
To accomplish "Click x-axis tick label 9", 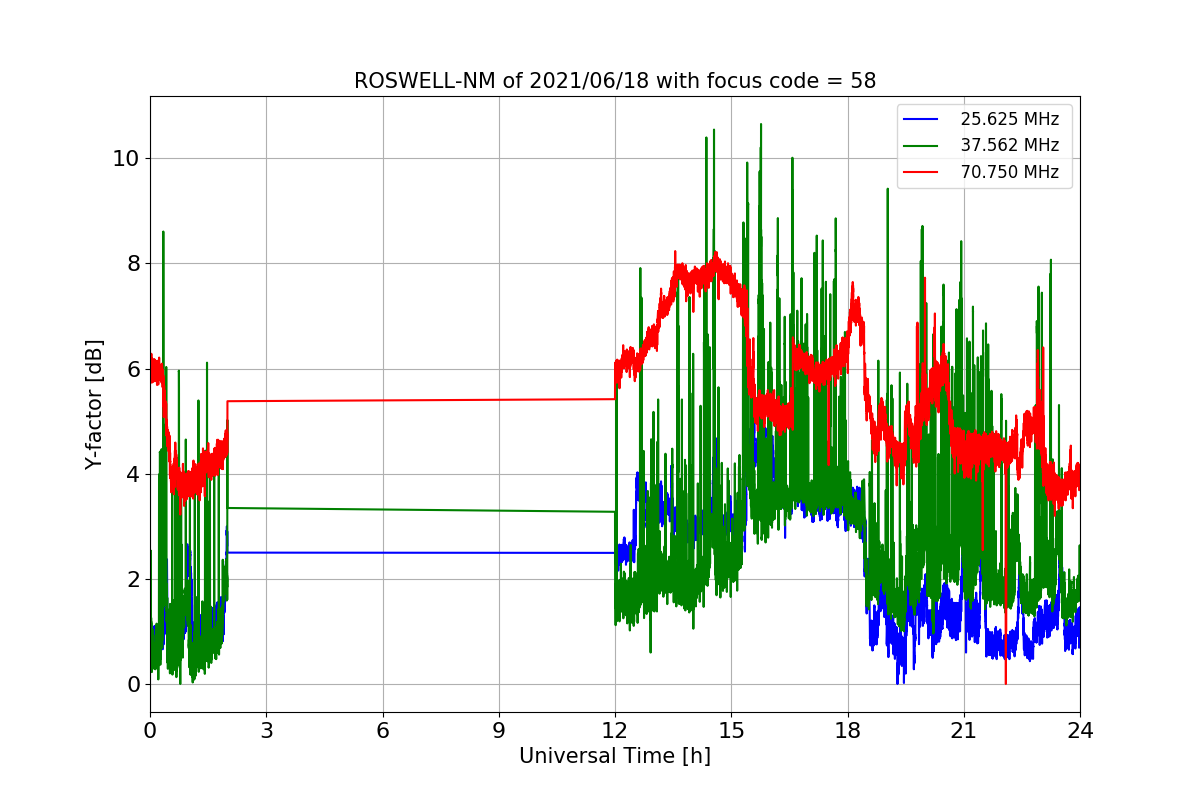I will (x=499, y=731).
